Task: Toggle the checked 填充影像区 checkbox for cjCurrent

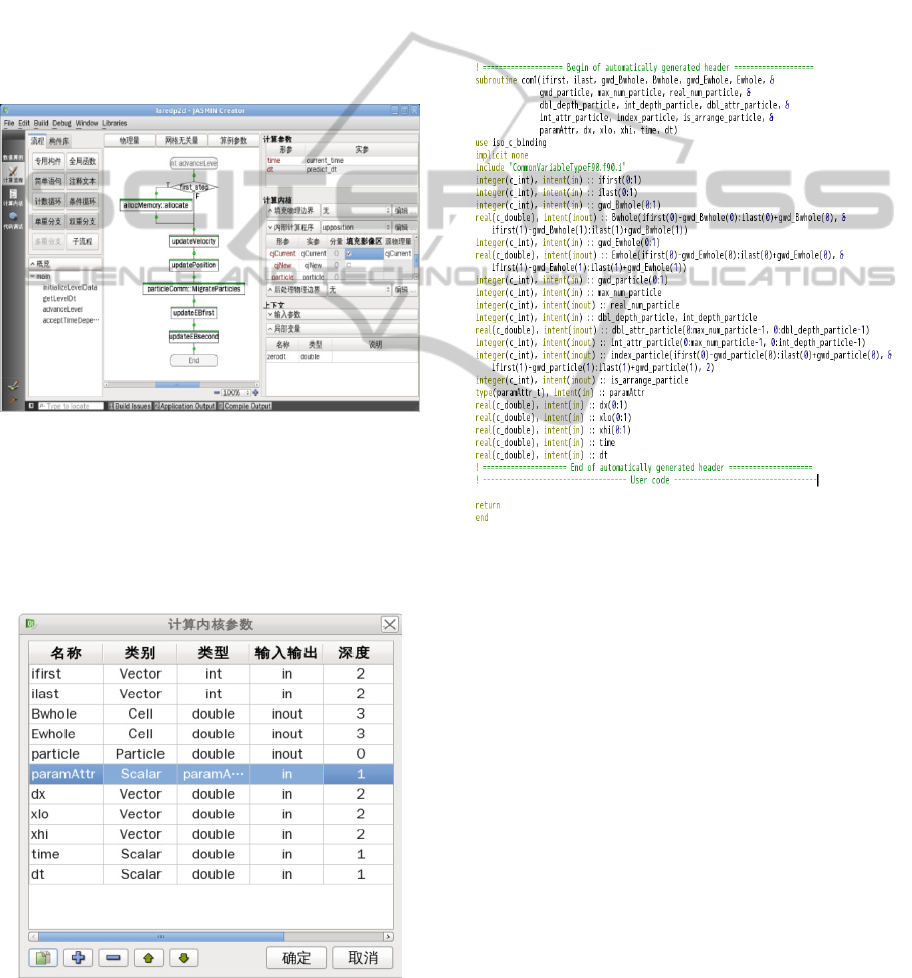Action: [x=349, y=254]
